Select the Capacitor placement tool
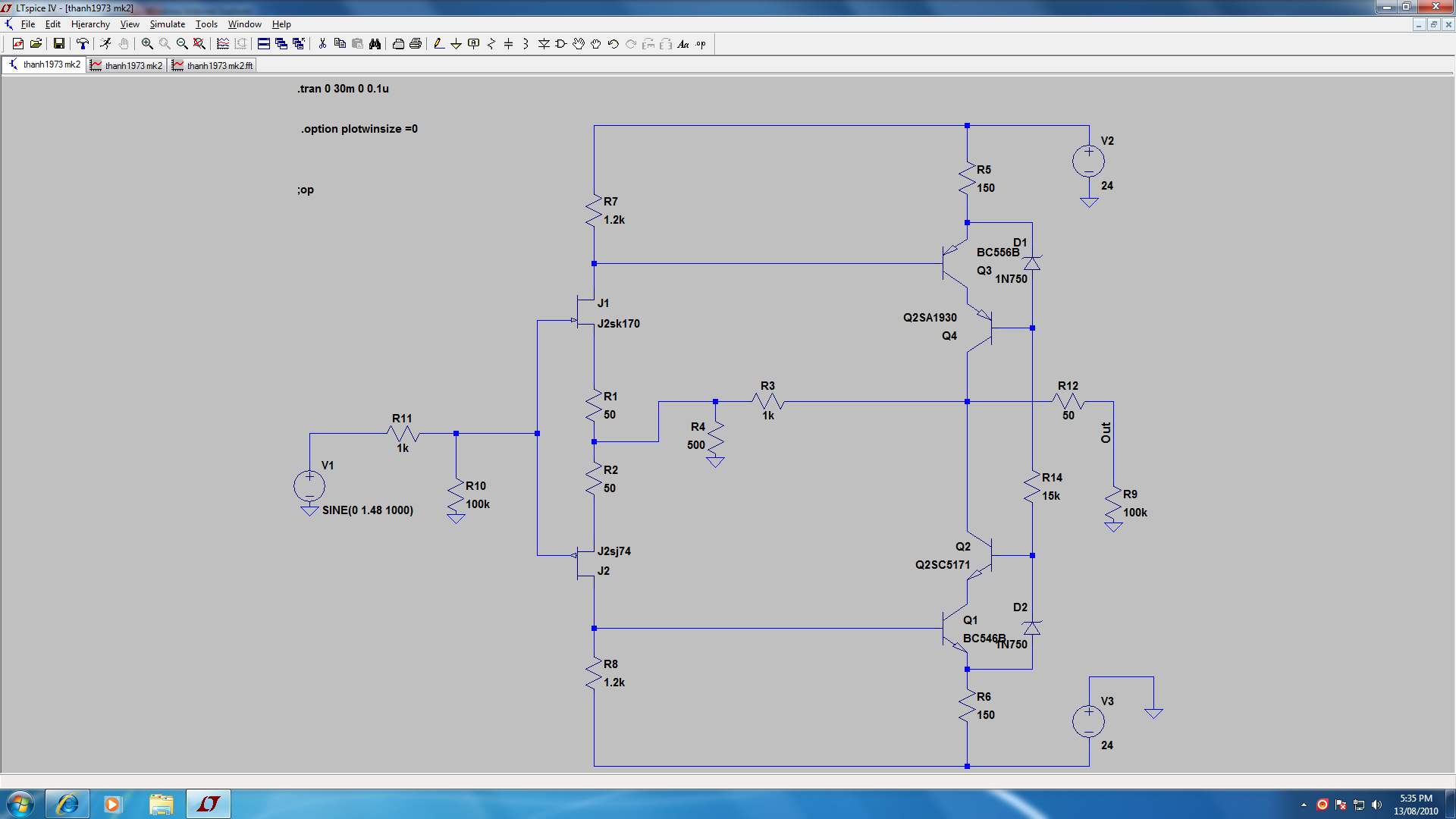1456x819 pixels. coord(509,44)
